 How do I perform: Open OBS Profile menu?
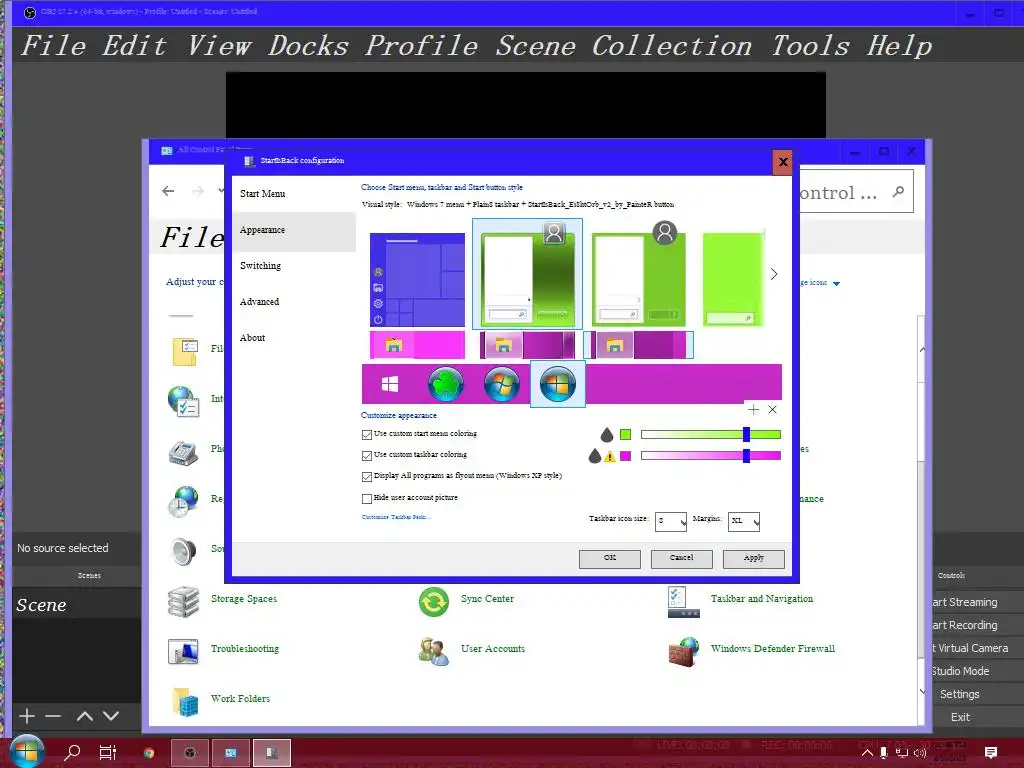click(421, 46)
